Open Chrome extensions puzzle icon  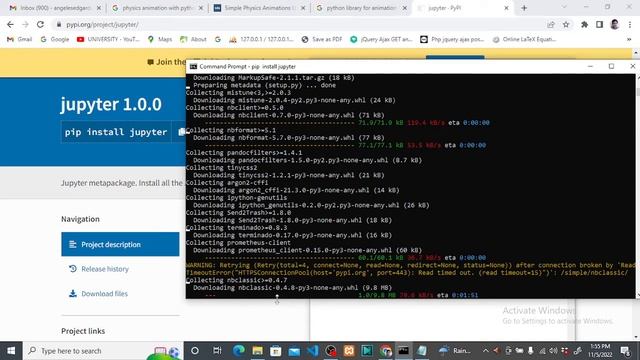(584, 24)
